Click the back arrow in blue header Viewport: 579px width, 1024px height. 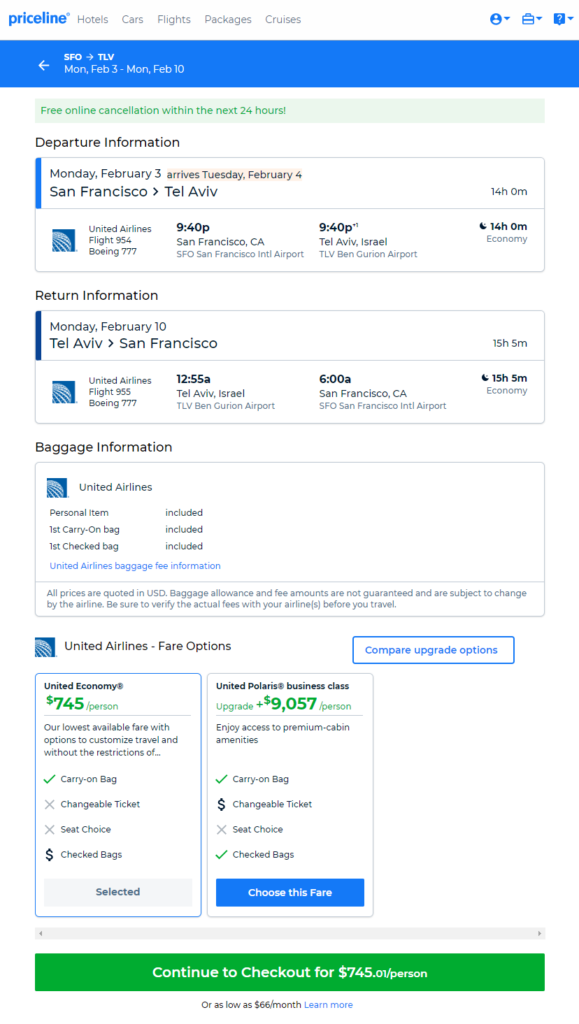click(44, 65)
